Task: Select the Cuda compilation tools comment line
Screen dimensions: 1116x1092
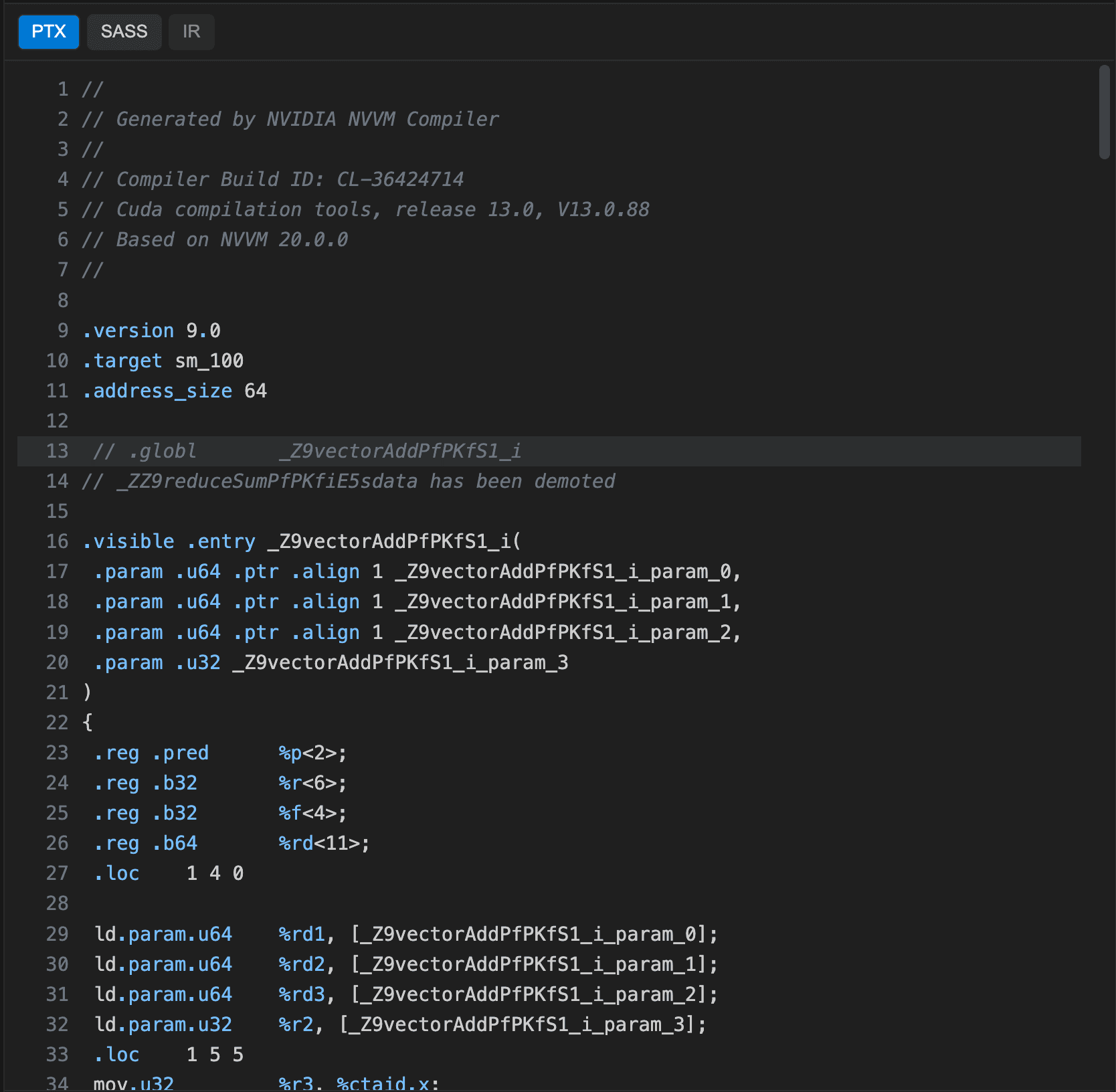Action: (x=365, y=209)
